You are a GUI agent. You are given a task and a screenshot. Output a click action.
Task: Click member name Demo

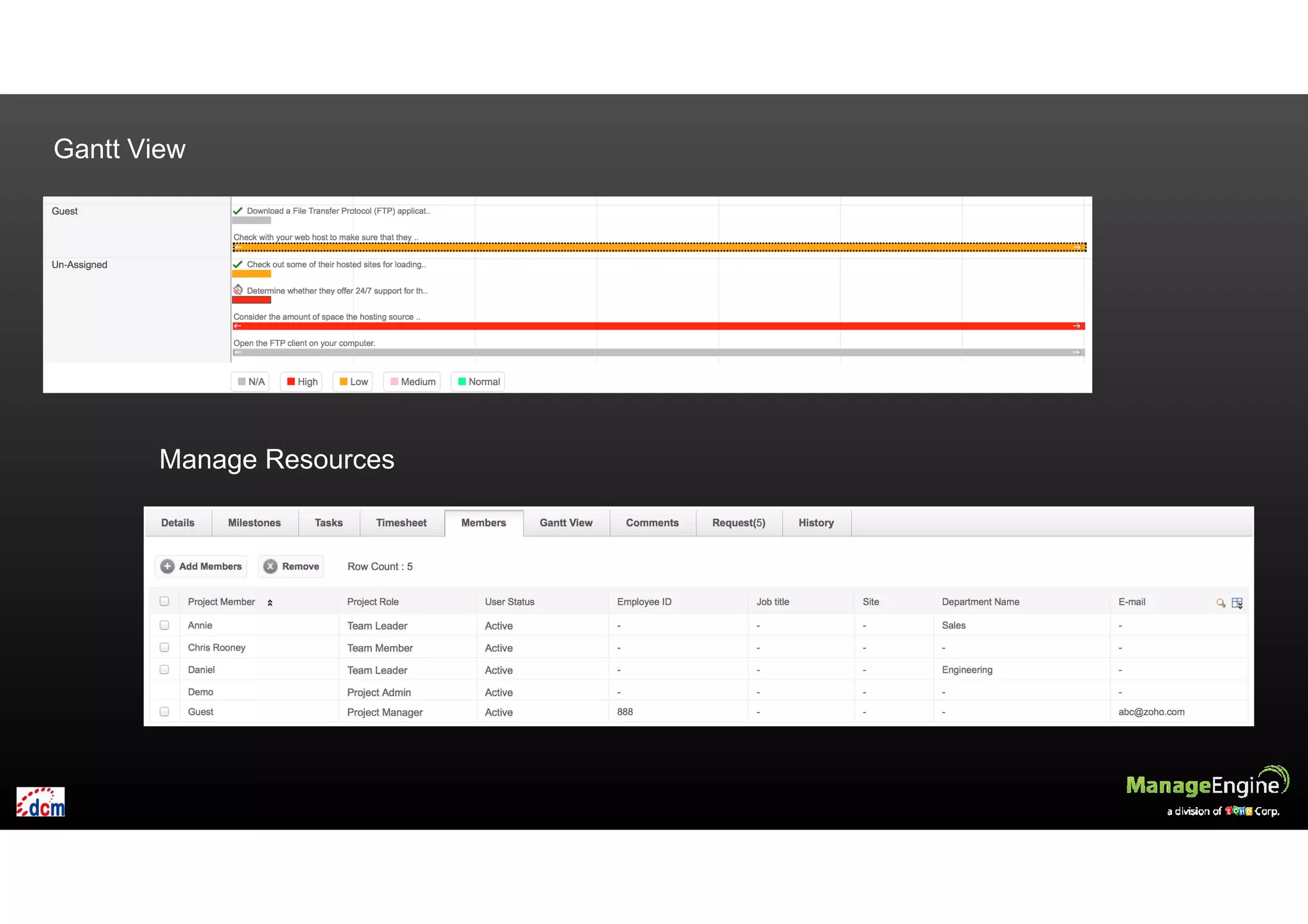201,692
